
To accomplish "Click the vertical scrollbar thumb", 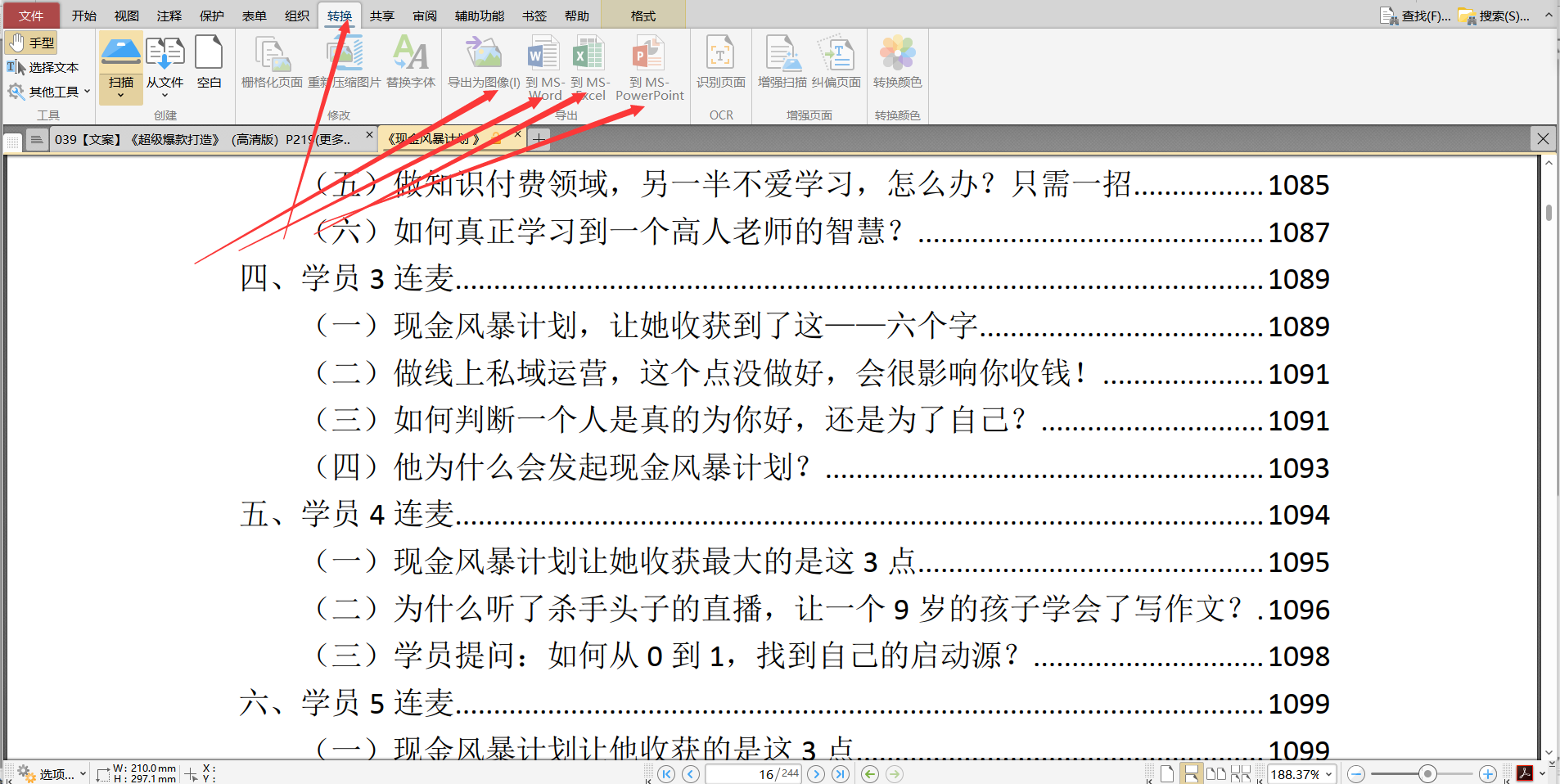I will coord(1549,213).
